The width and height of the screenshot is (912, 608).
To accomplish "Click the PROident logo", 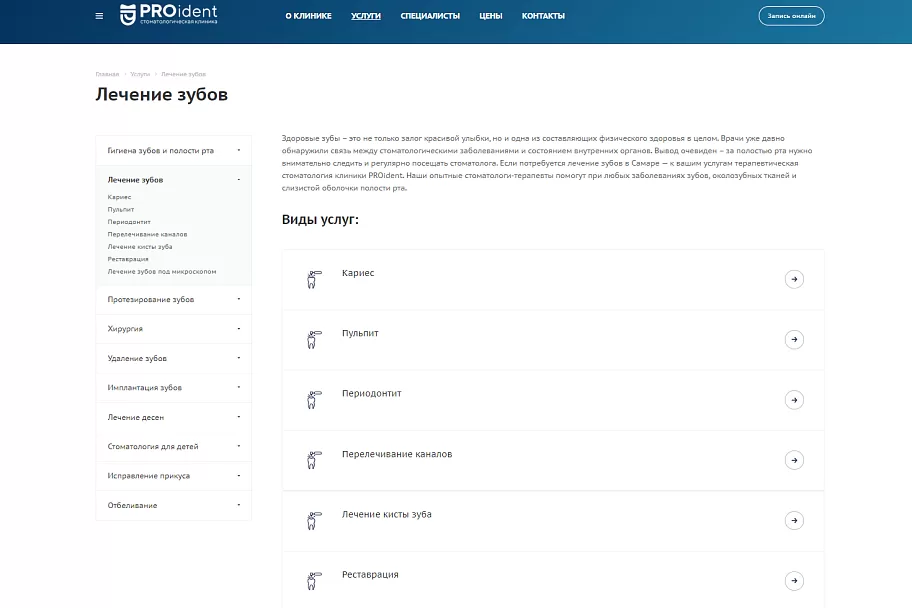I will click(169, 15).
